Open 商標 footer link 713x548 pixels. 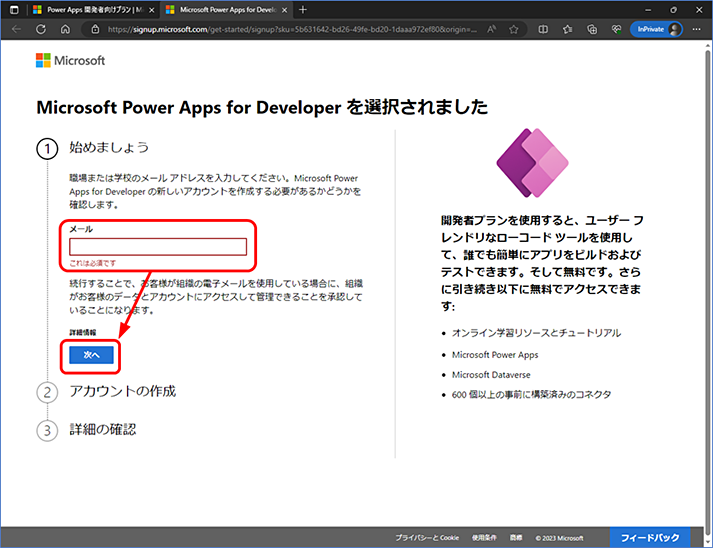516,538
